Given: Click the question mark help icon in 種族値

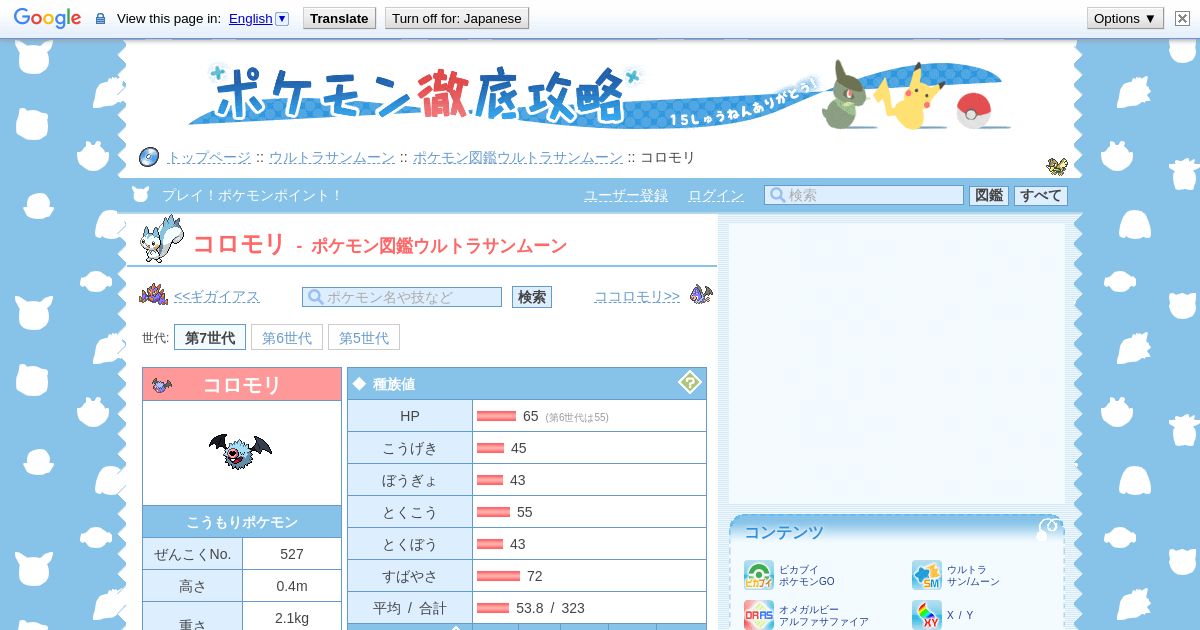Looking at the screenshot, I should point(689,382).
